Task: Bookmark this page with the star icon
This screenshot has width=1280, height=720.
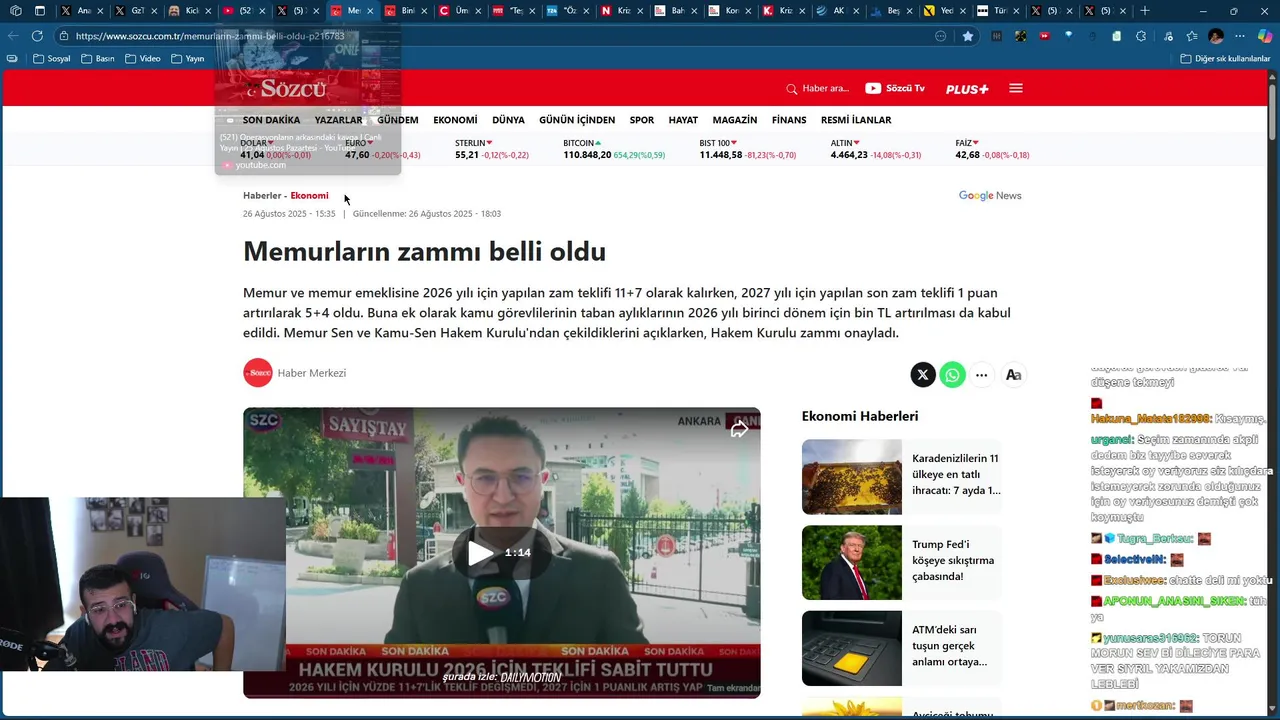Action: (968, 36)
